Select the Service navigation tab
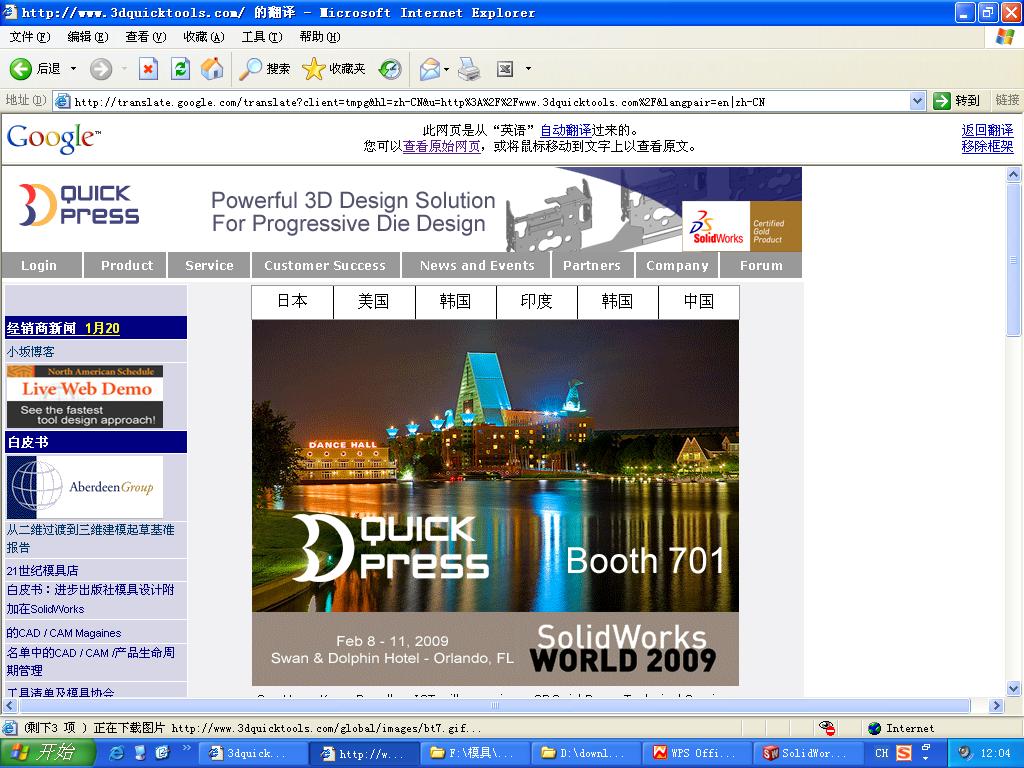Image resolution: width=1024 pixels, height=768 pixels. [209, 265]
